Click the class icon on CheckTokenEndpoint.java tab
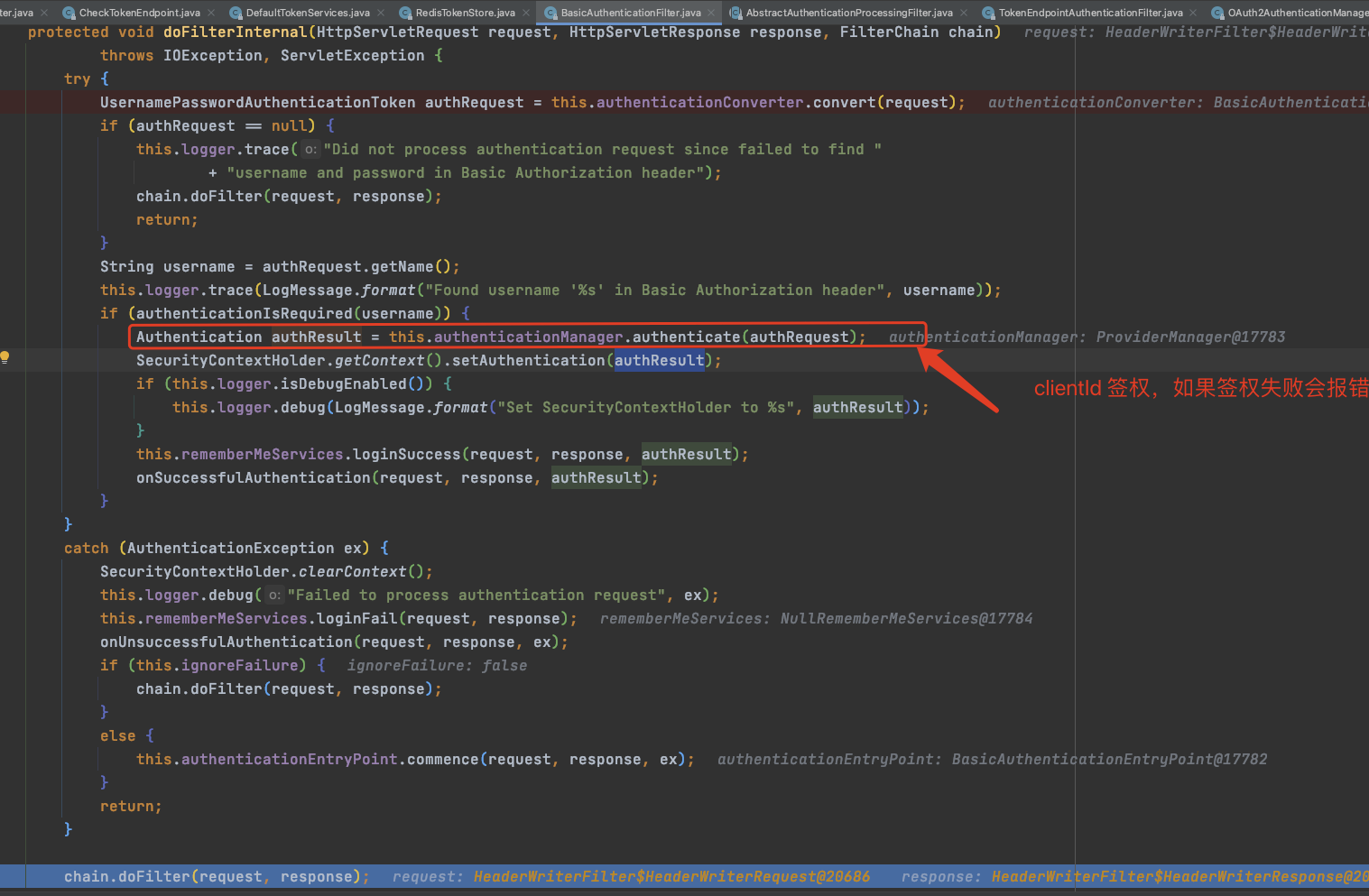 pyautogui.click(x=67, y=13)
